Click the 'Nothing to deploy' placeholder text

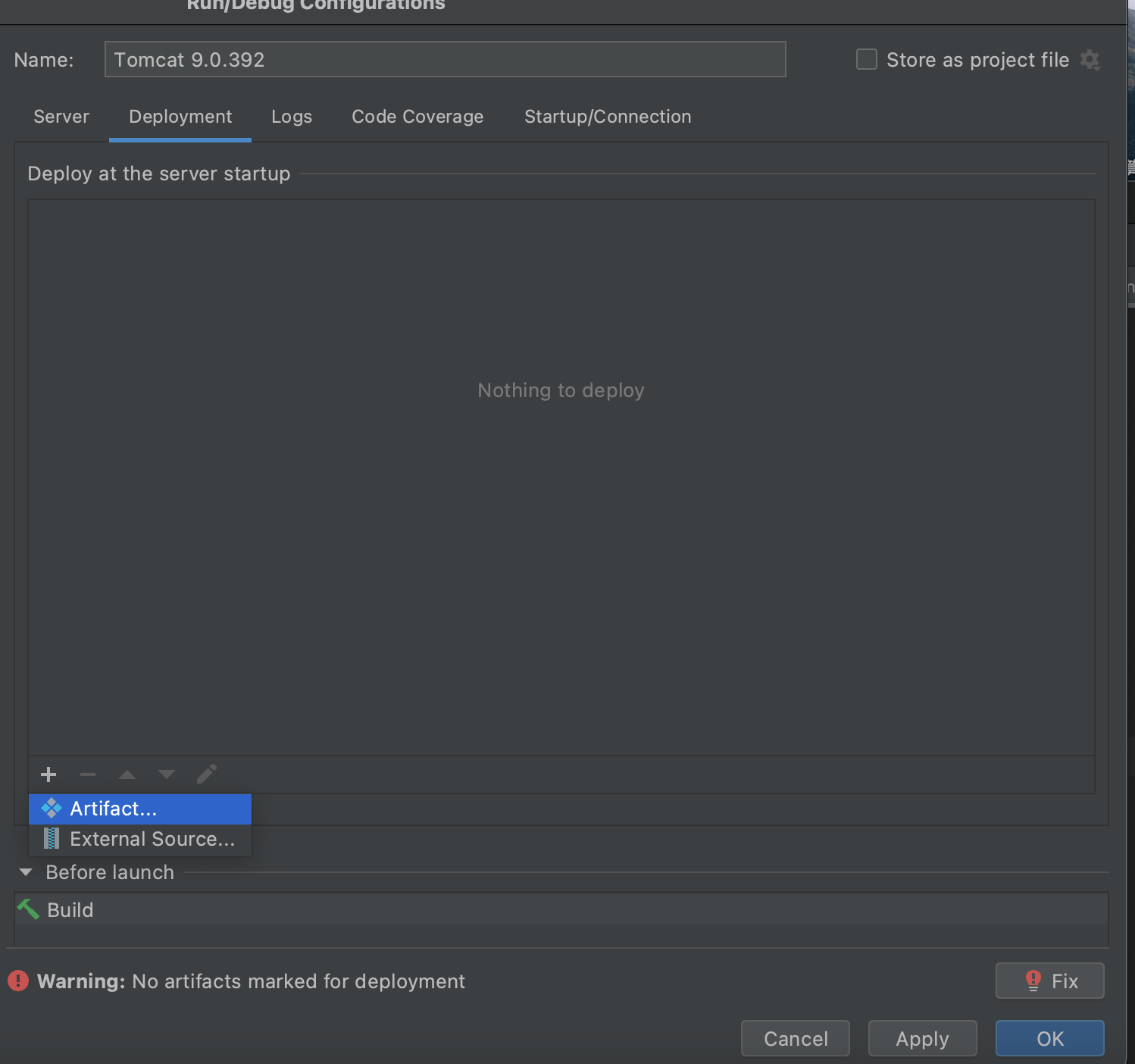click(x=561, y=390)
